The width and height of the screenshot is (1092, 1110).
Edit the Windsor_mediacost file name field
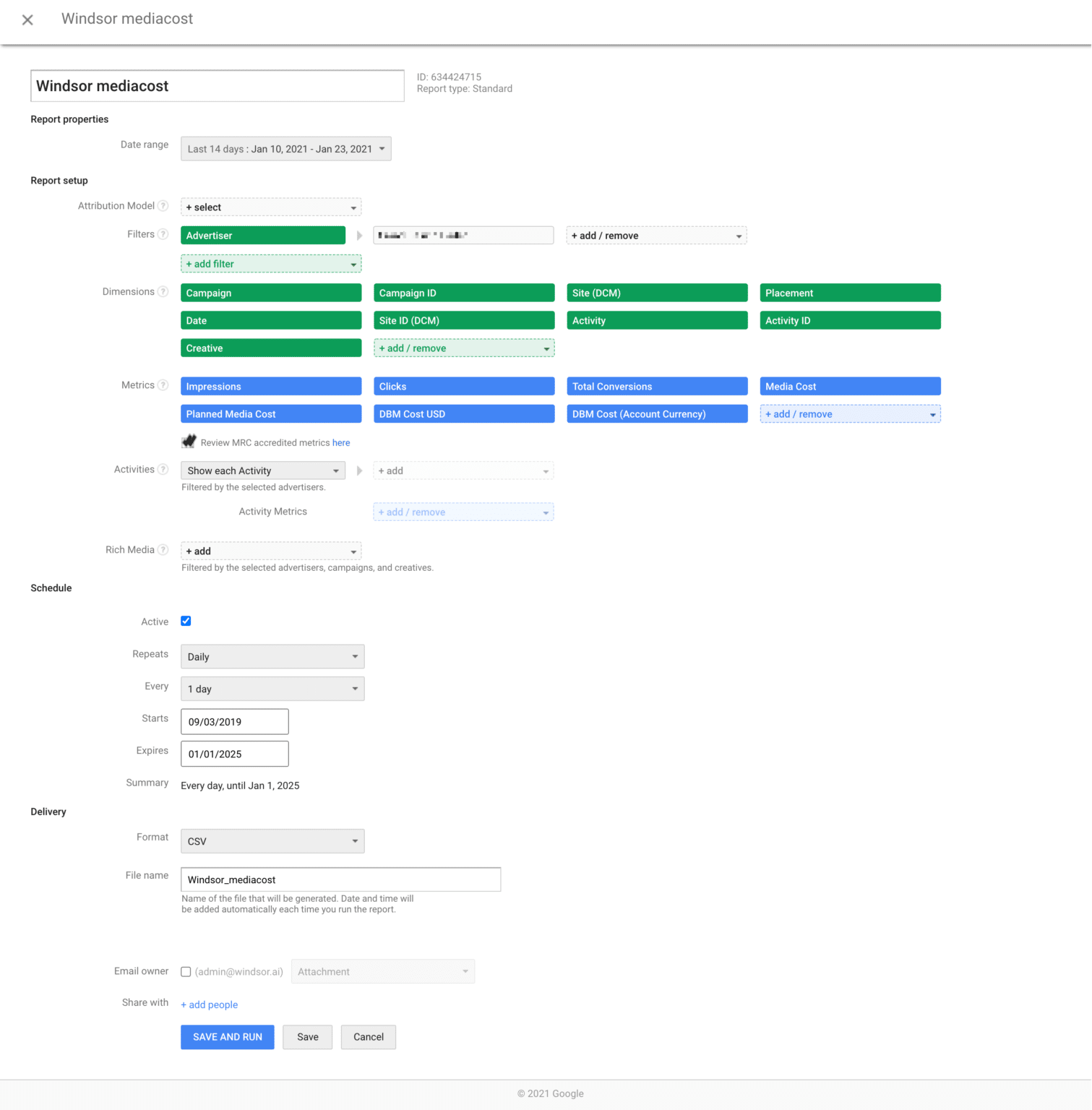pyautogui.click(x=340, y=879)
